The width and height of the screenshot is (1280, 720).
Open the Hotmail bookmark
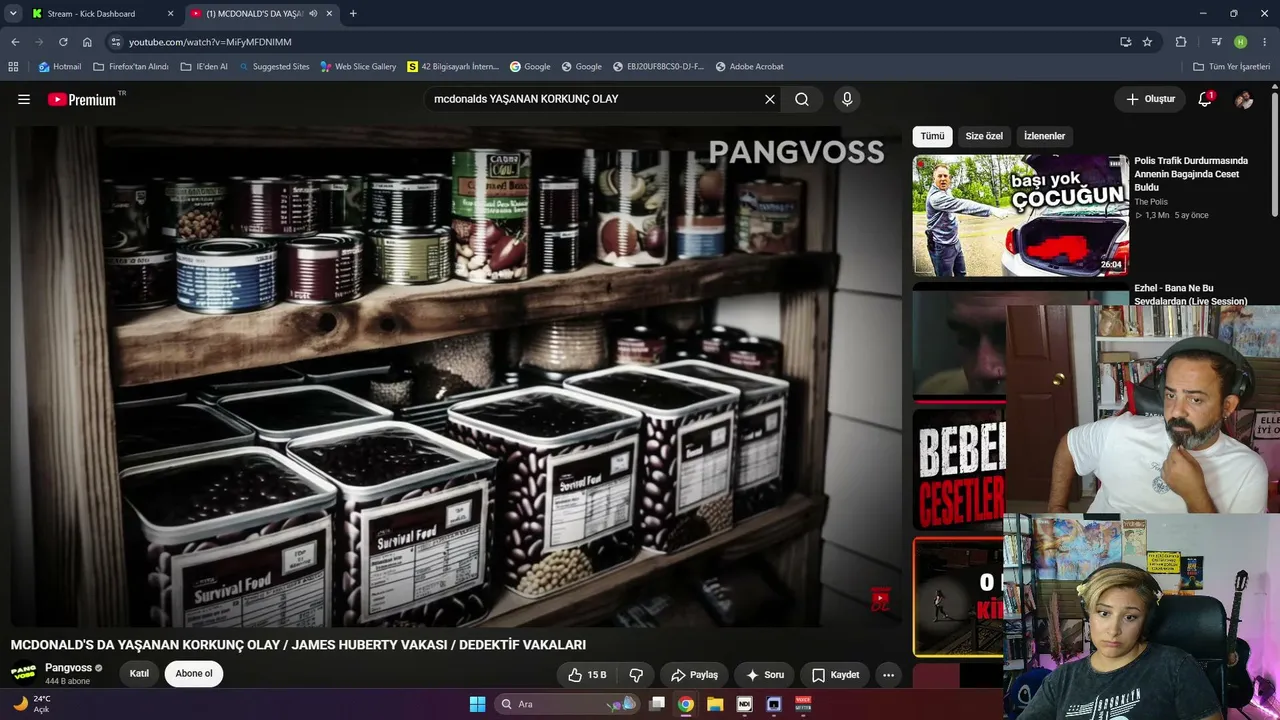tap(60, 67)
